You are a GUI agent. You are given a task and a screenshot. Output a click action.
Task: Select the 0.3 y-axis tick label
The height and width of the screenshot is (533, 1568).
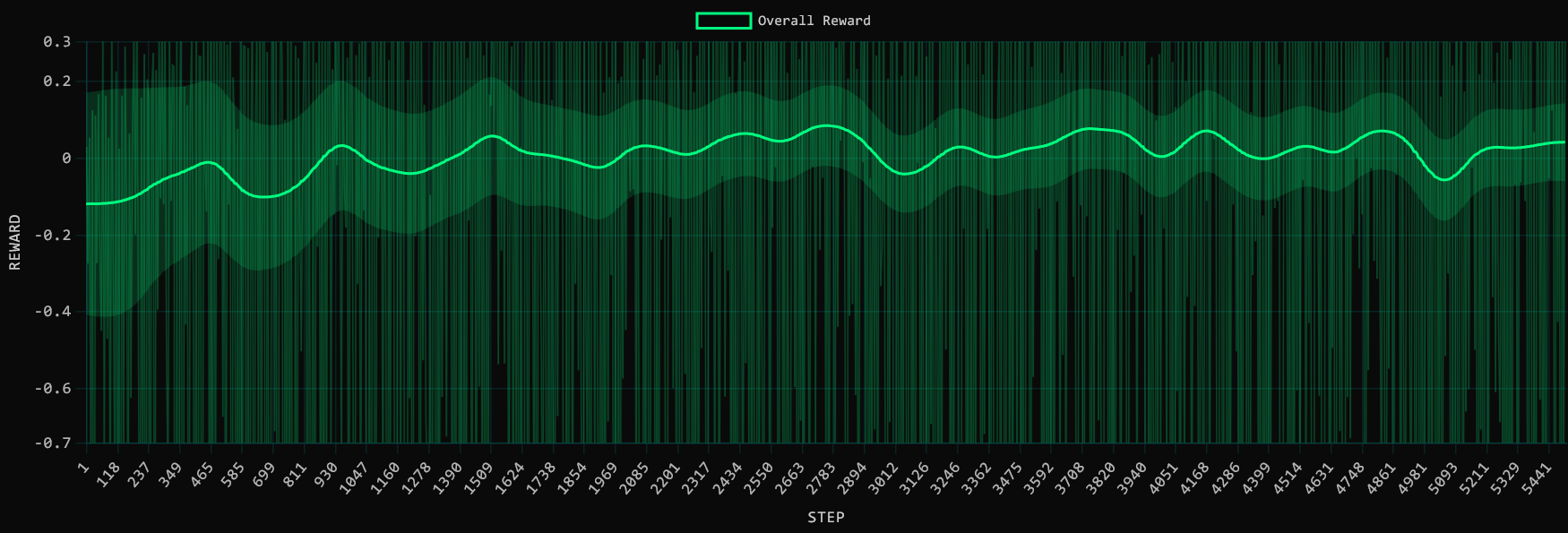[56, 42]
